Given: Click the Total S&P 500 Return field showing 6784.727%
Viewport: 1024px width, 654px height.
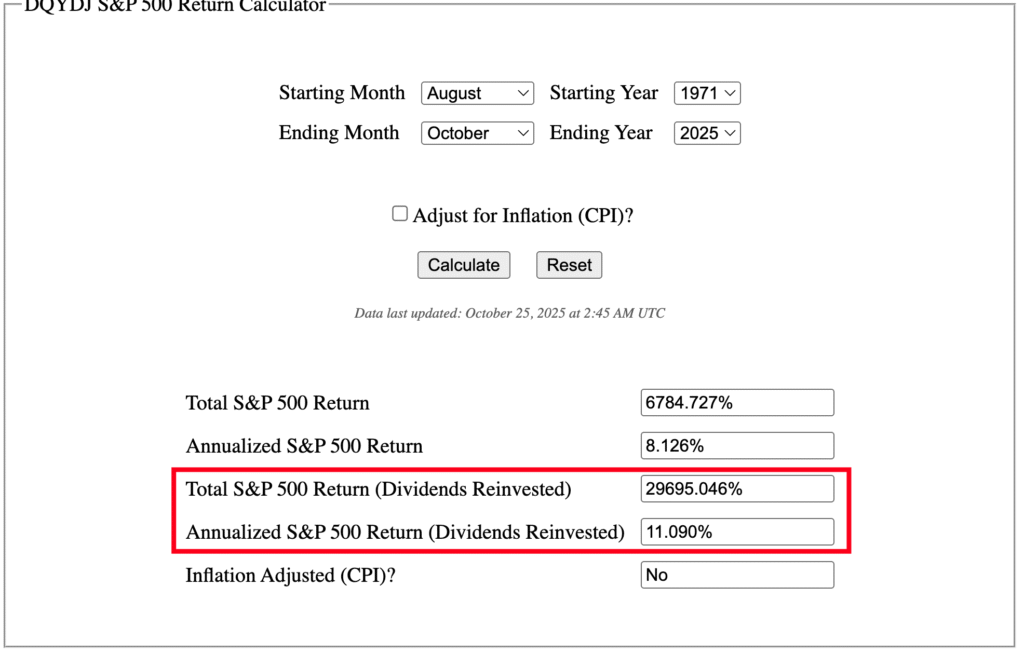Looking at the screenshot, I should click(737, 403).
